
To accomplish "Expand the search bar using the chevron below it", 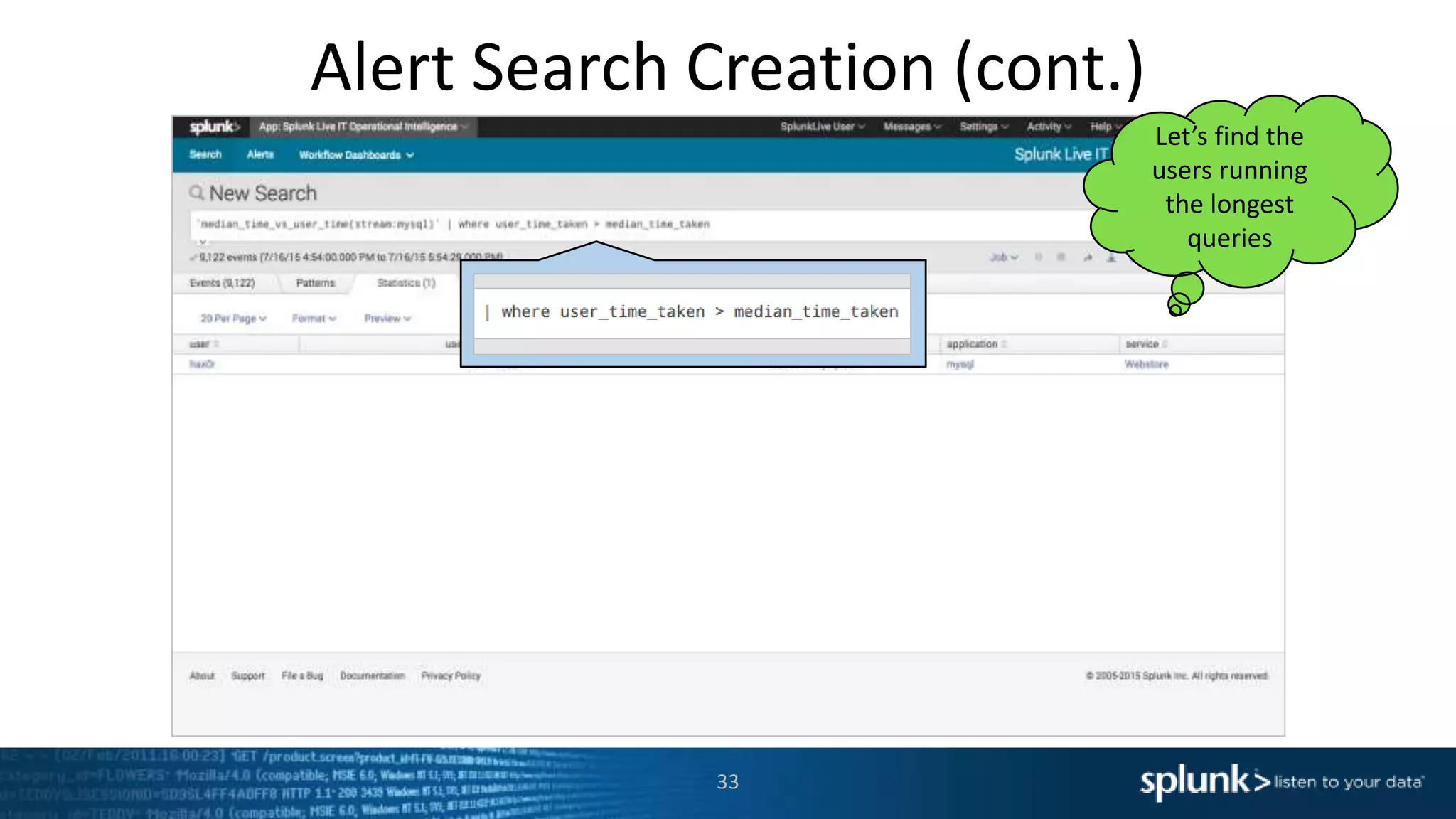I will [x=203, y=242].
